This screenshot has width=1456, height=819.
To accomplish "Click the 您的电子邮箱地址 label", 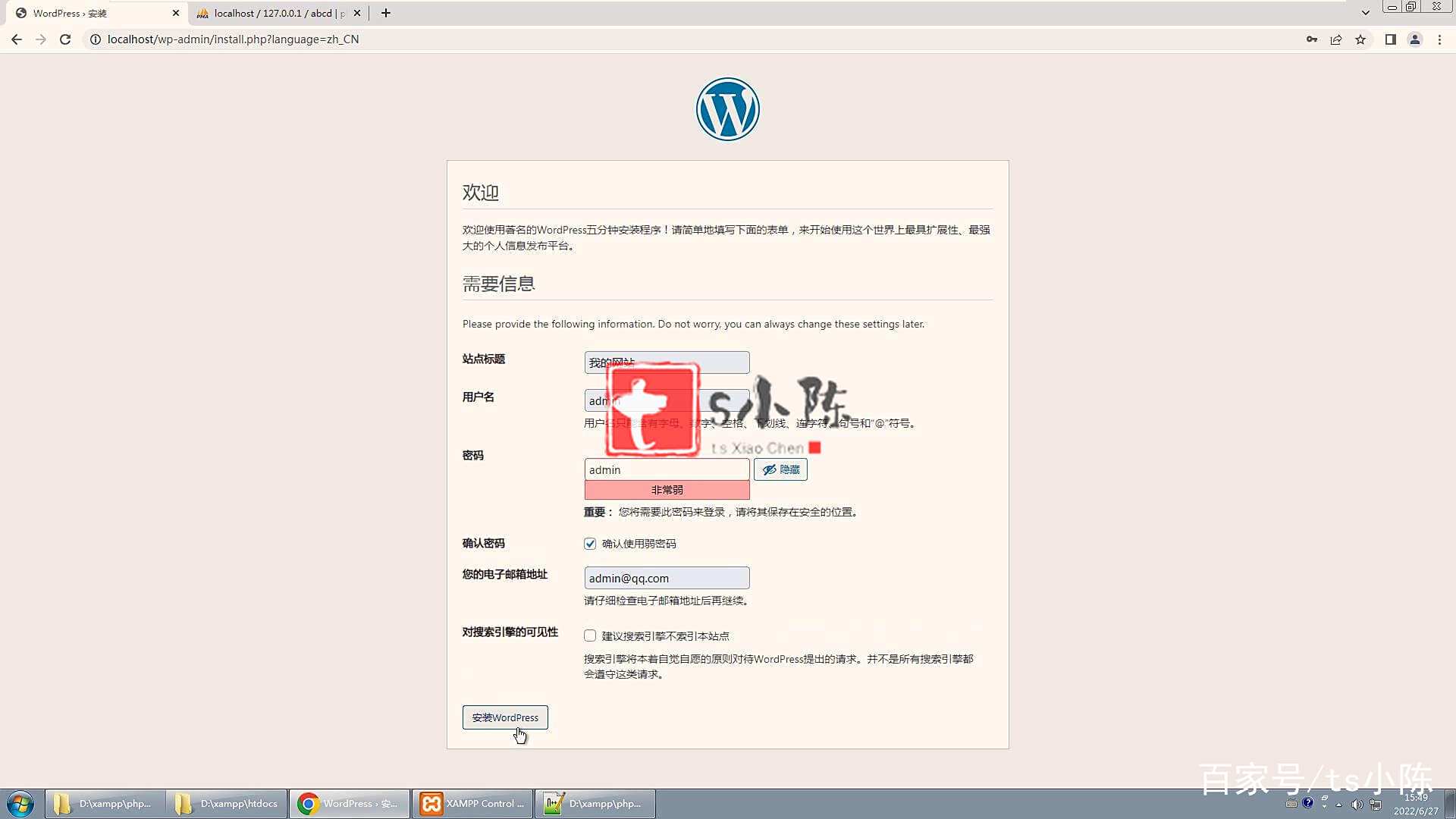I will (x=505, y=574).
